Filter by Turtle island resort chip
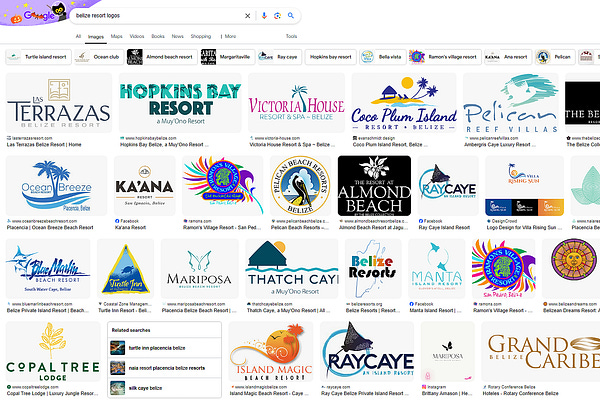 coord(38,57)
